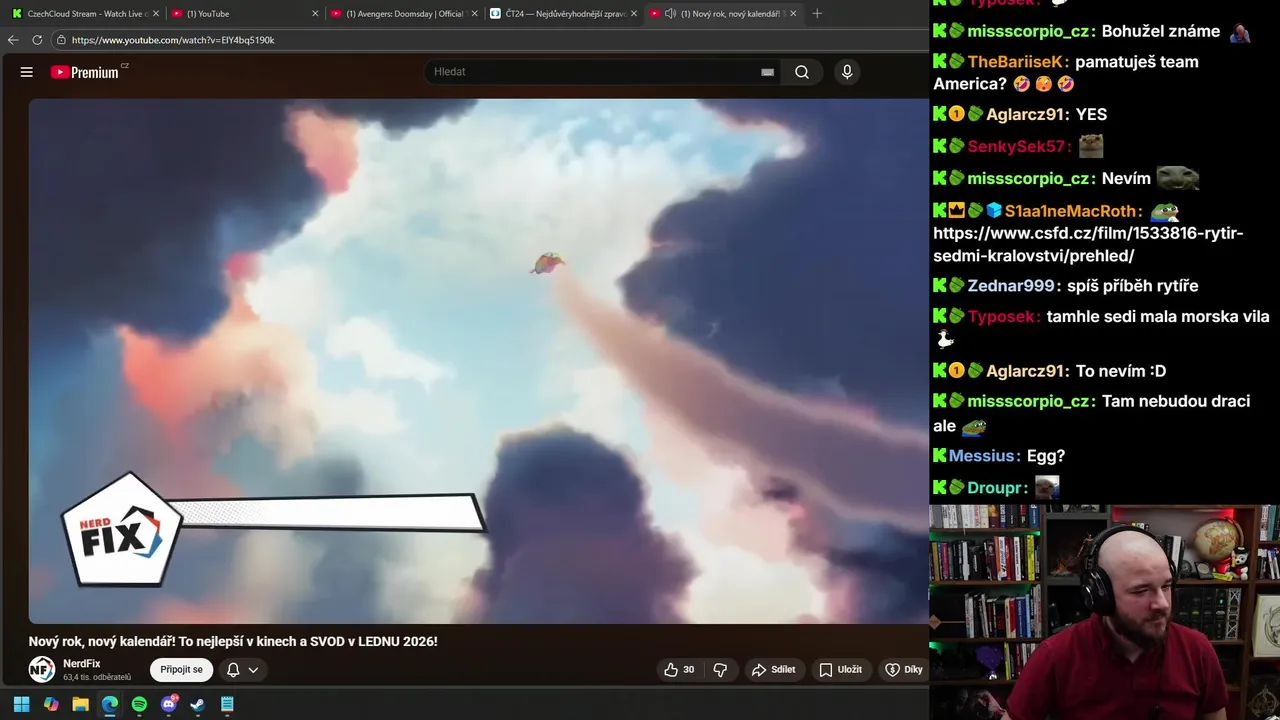Open the csfd.cz link in chat
The width and height of the screenshot is (1280, 720).
[1088, 245]
